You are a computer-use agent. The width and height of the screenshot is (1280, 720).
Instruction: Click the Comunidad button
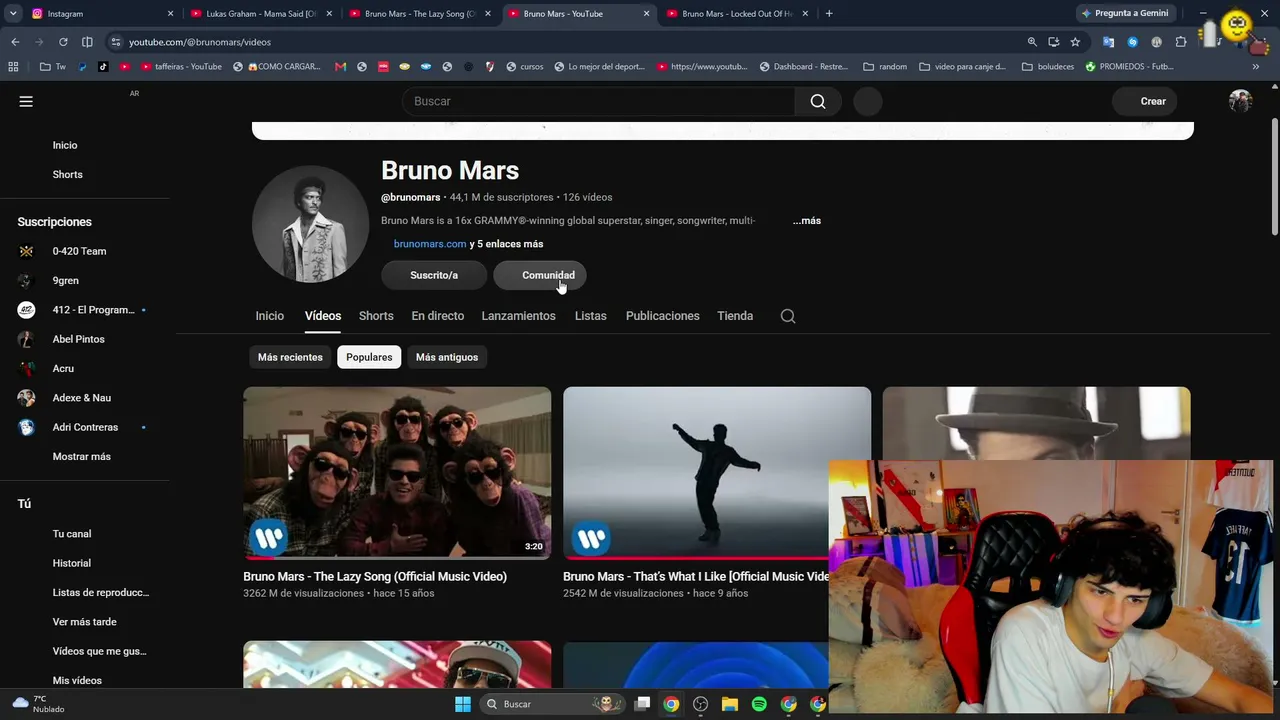(x=540, y=275)
